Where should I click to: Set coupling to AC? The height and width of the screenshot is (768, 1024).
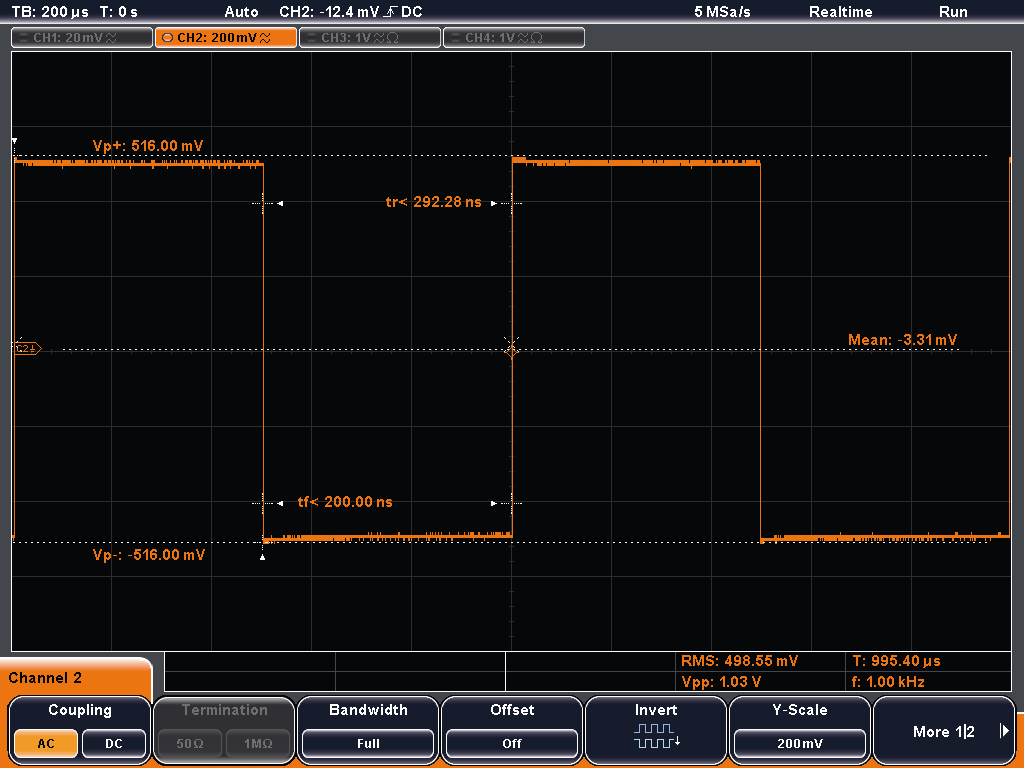click(x=46, y=744)
